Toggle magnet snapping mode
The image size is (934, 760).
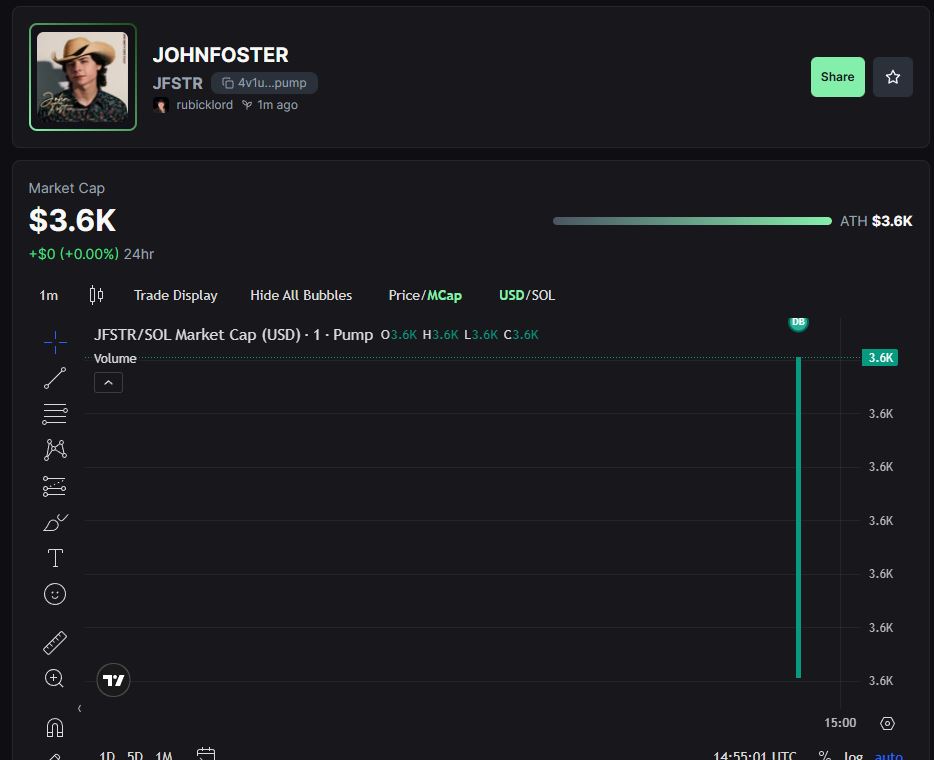coord(54,727)
